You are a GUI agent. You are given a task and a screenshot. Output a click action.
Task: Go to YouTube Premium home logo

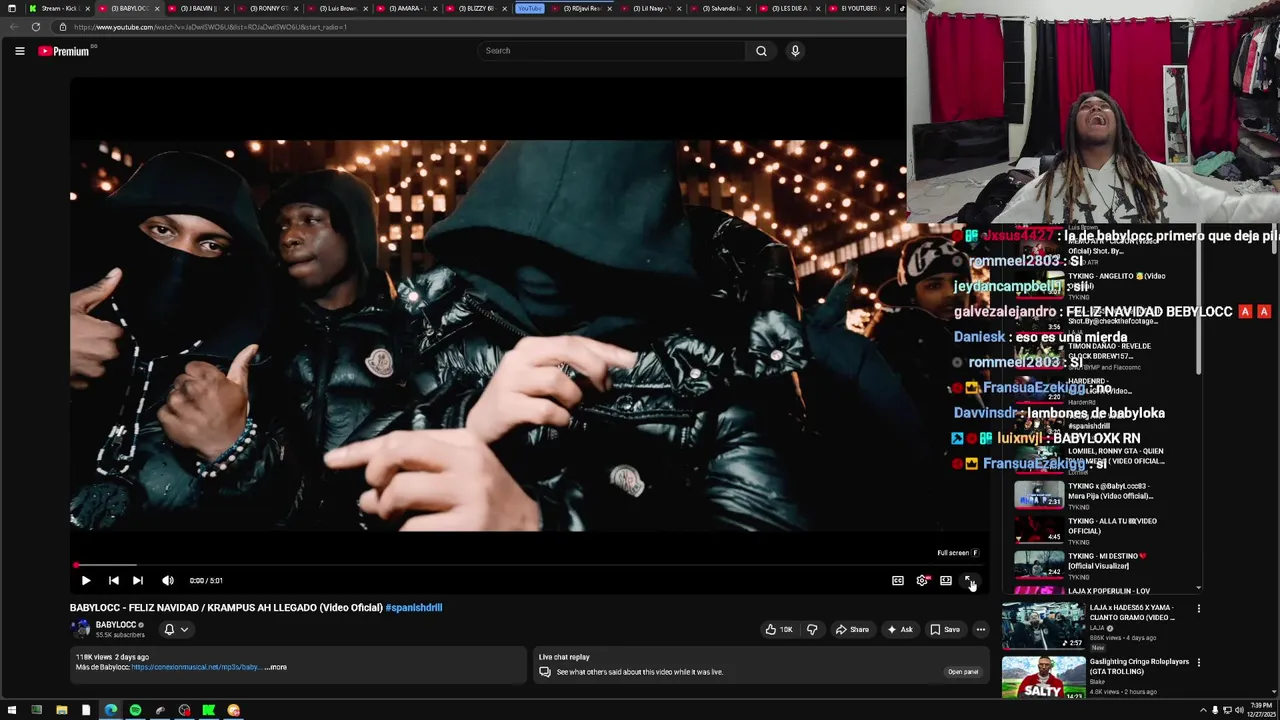pyautogui.click(x=66, y=51)
